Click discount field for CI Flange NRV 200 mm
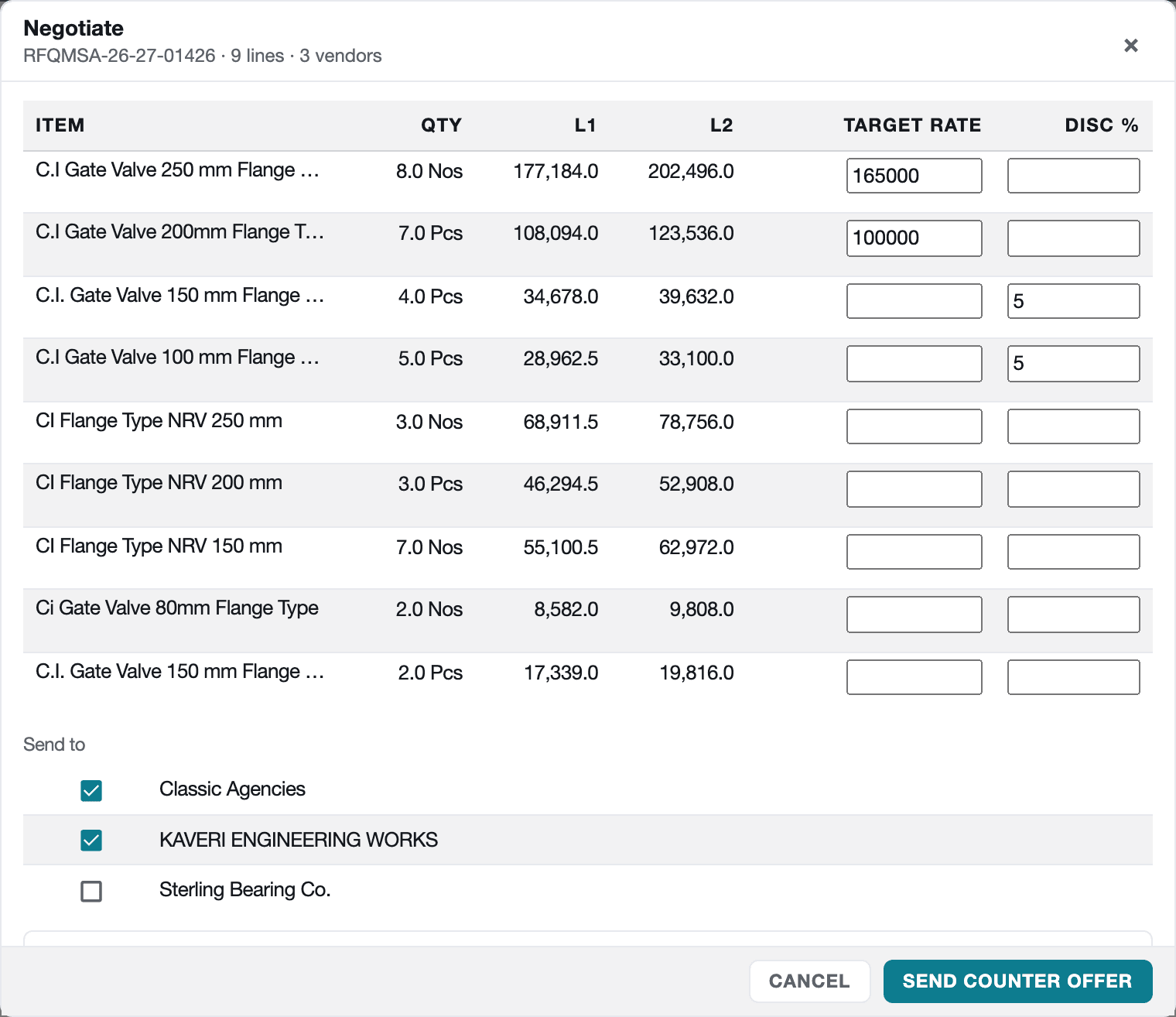Viewport: 1176px width, 1017px height. coord(1073,488)
